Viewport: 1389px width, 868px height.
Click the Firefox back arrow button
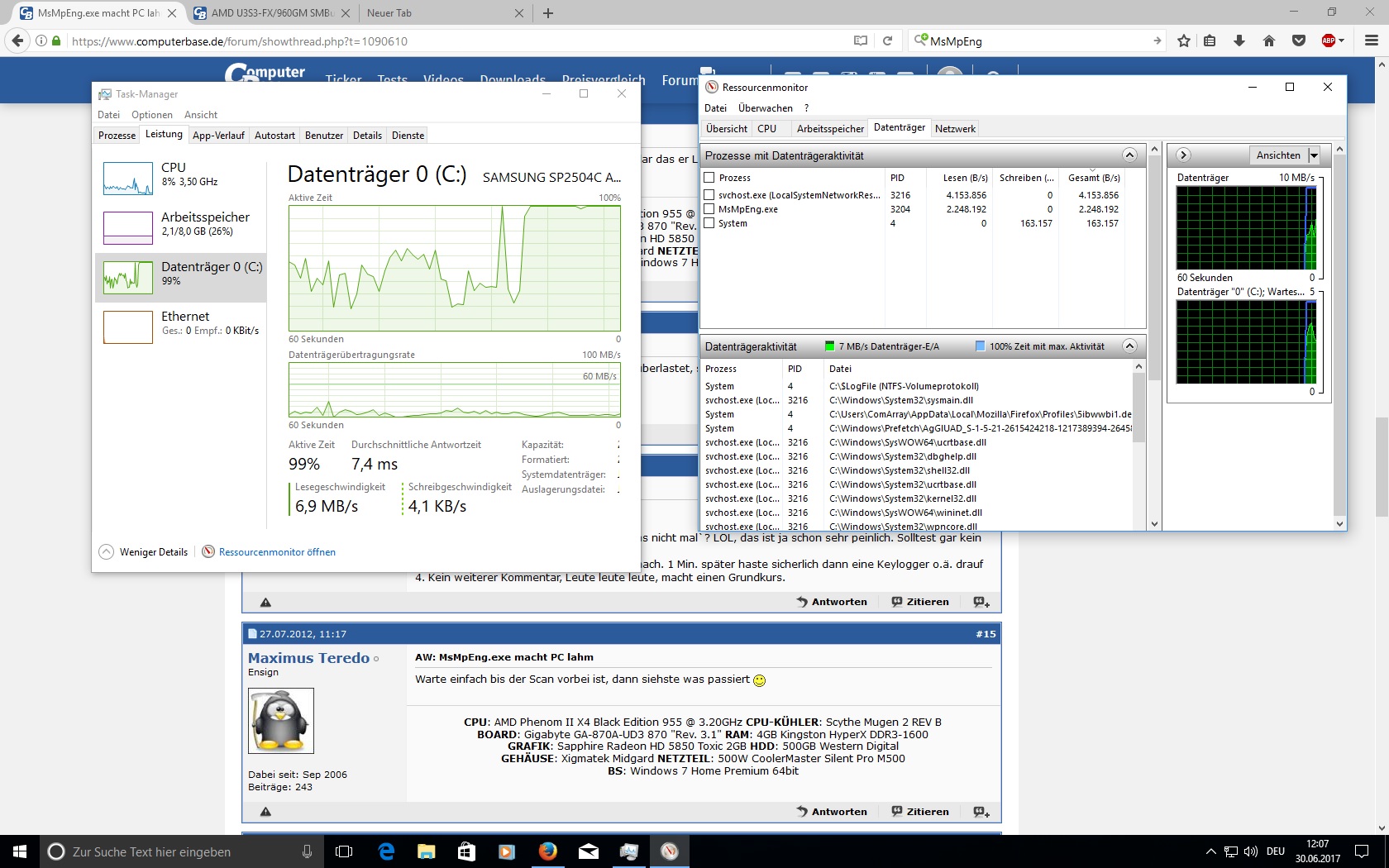point(17,41)
